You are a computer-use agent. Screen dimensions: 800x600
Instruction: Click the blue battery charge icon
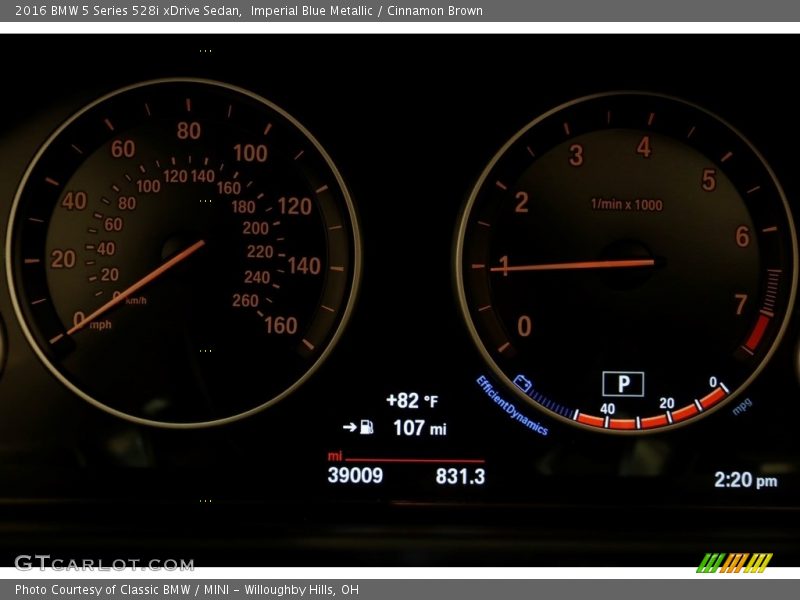(x=522, y=382)
